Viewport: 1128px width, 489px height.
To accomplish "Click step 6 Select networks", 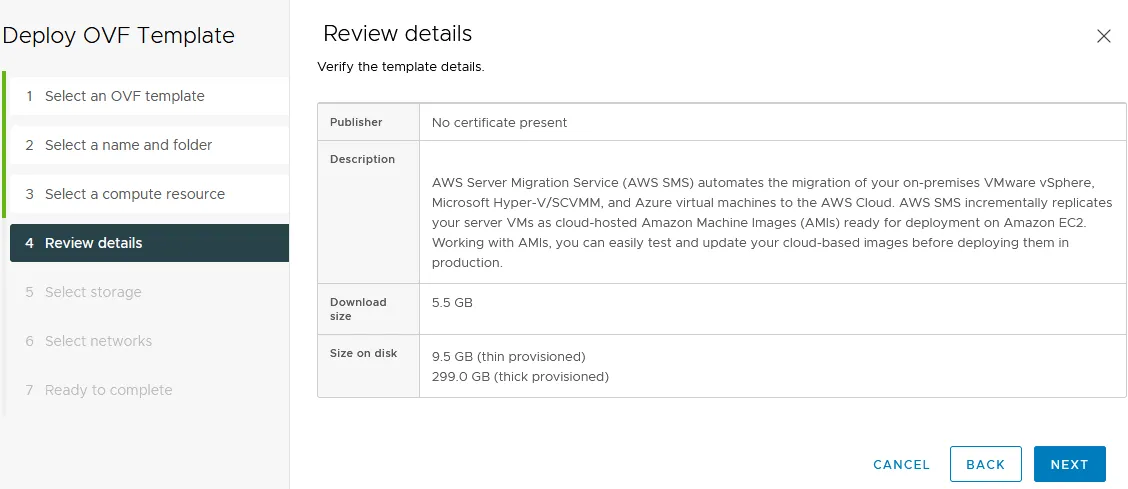I will (x=98, y=341).
